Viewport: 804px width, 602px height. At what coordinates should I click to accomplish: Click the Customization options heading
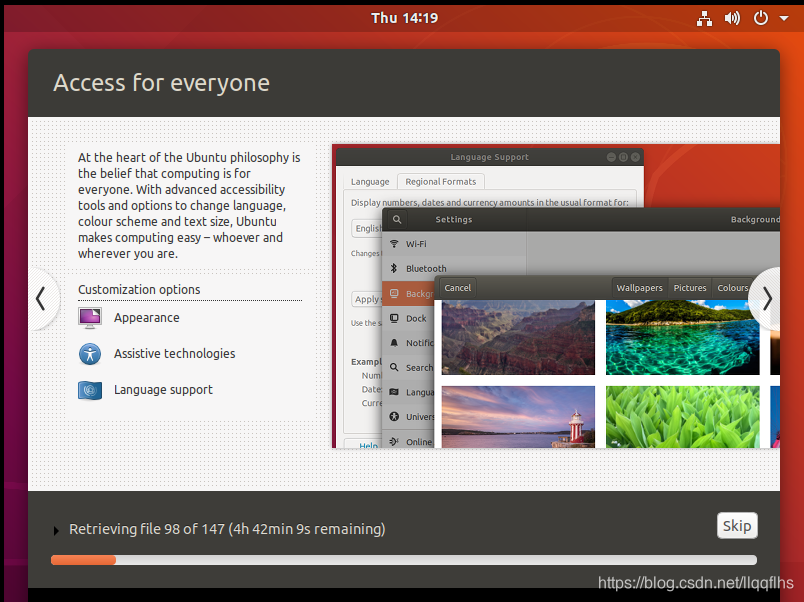point(139,290)
